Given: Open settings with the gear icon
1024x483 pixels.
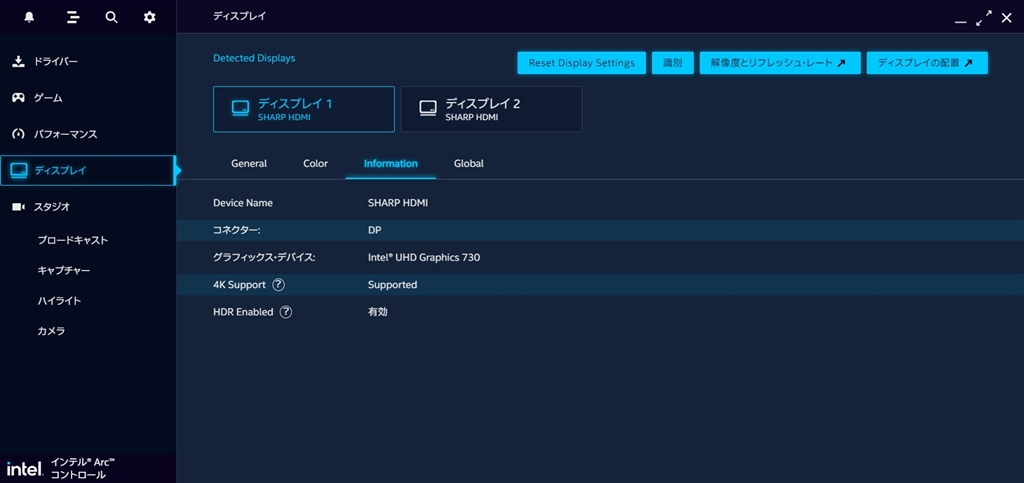Looking at the screenshot, I should click(150, 18).
